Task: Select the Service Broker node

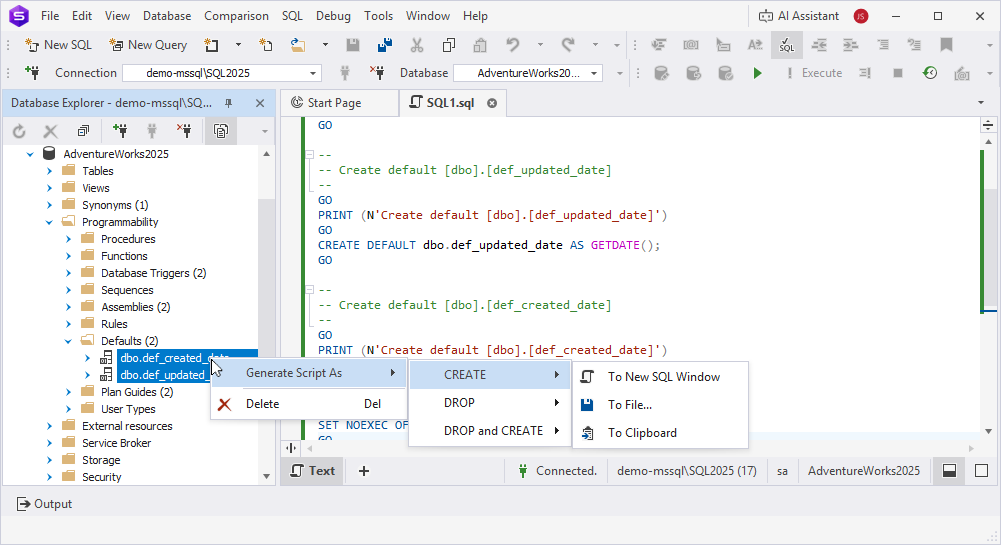Action: pos(116,443)
